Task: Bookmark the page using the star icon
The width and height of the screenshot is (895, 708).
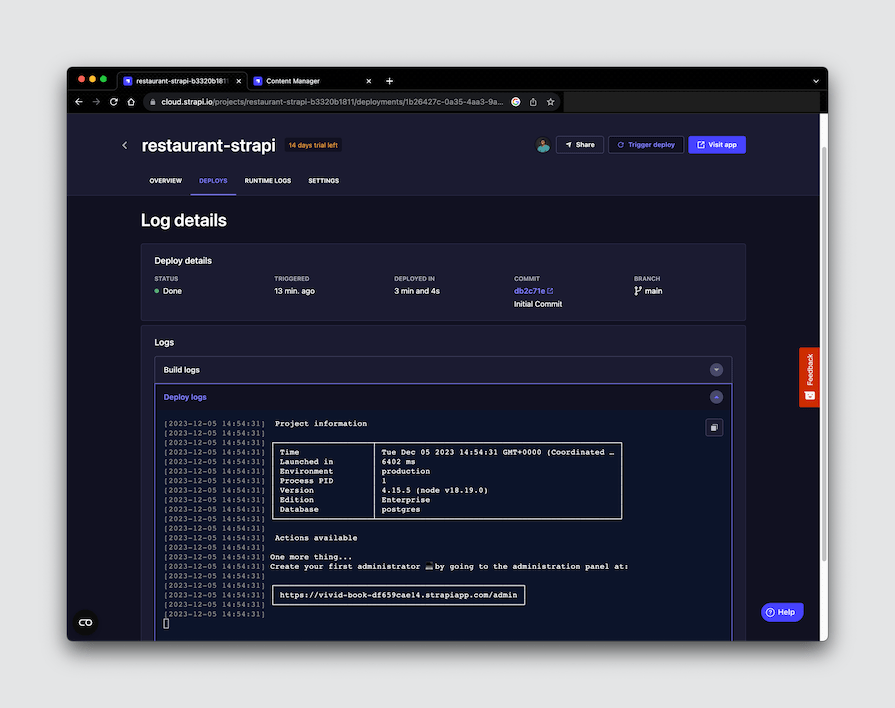Action: pyautogui.click(x=550, y=101)
